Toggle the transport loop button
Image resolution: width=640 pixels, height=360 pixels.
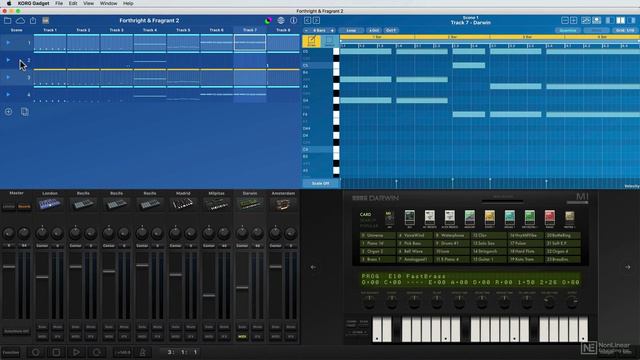pos(96,352)
